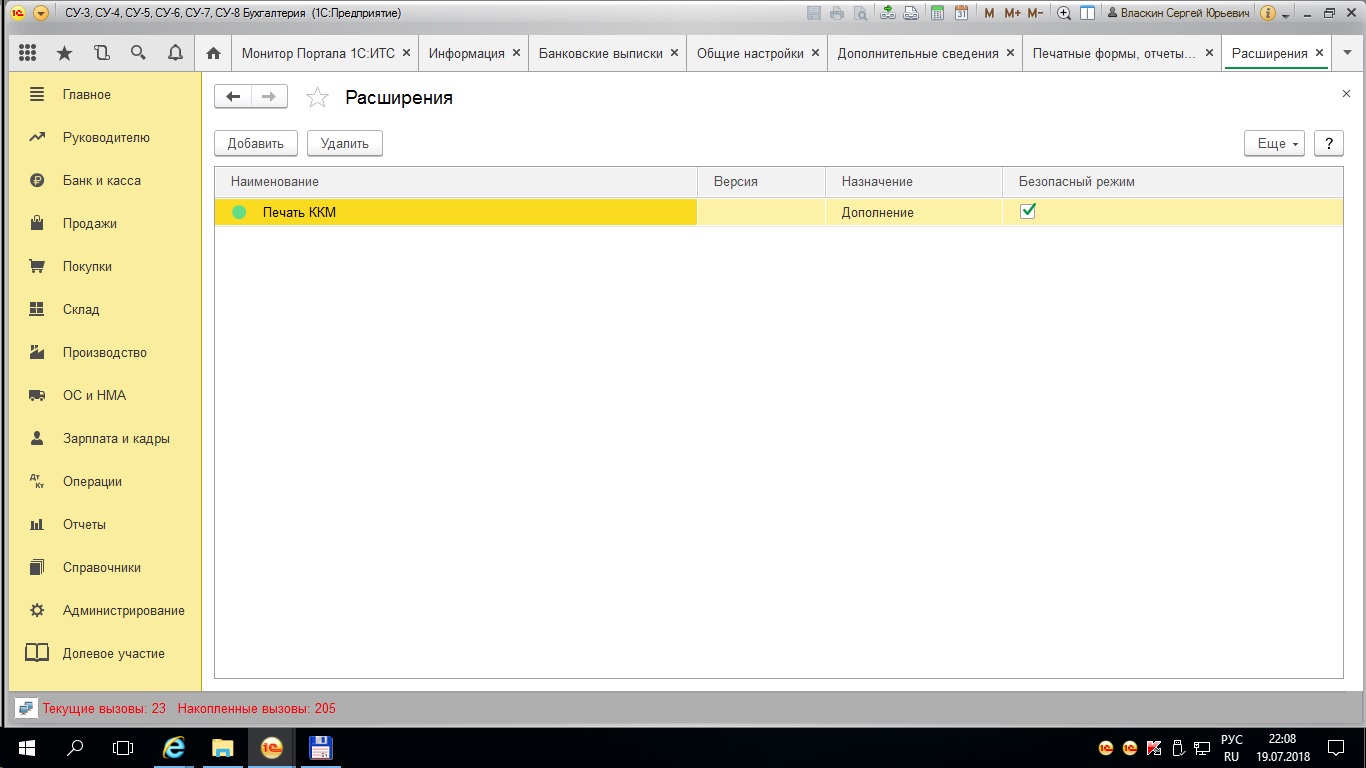This screenshot has height=768, width=1366.
Task: Open Internet Explorer from the taskbar
Action: [174, 747]
